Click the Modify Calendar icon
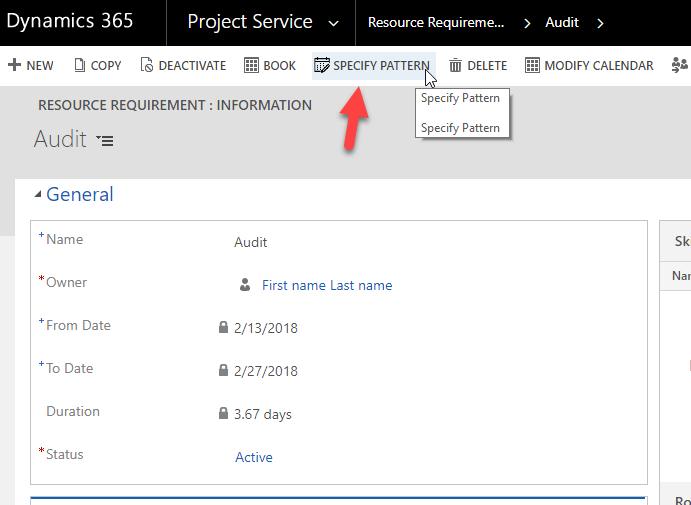Screen dimensions: 691x505 point(531,65)
